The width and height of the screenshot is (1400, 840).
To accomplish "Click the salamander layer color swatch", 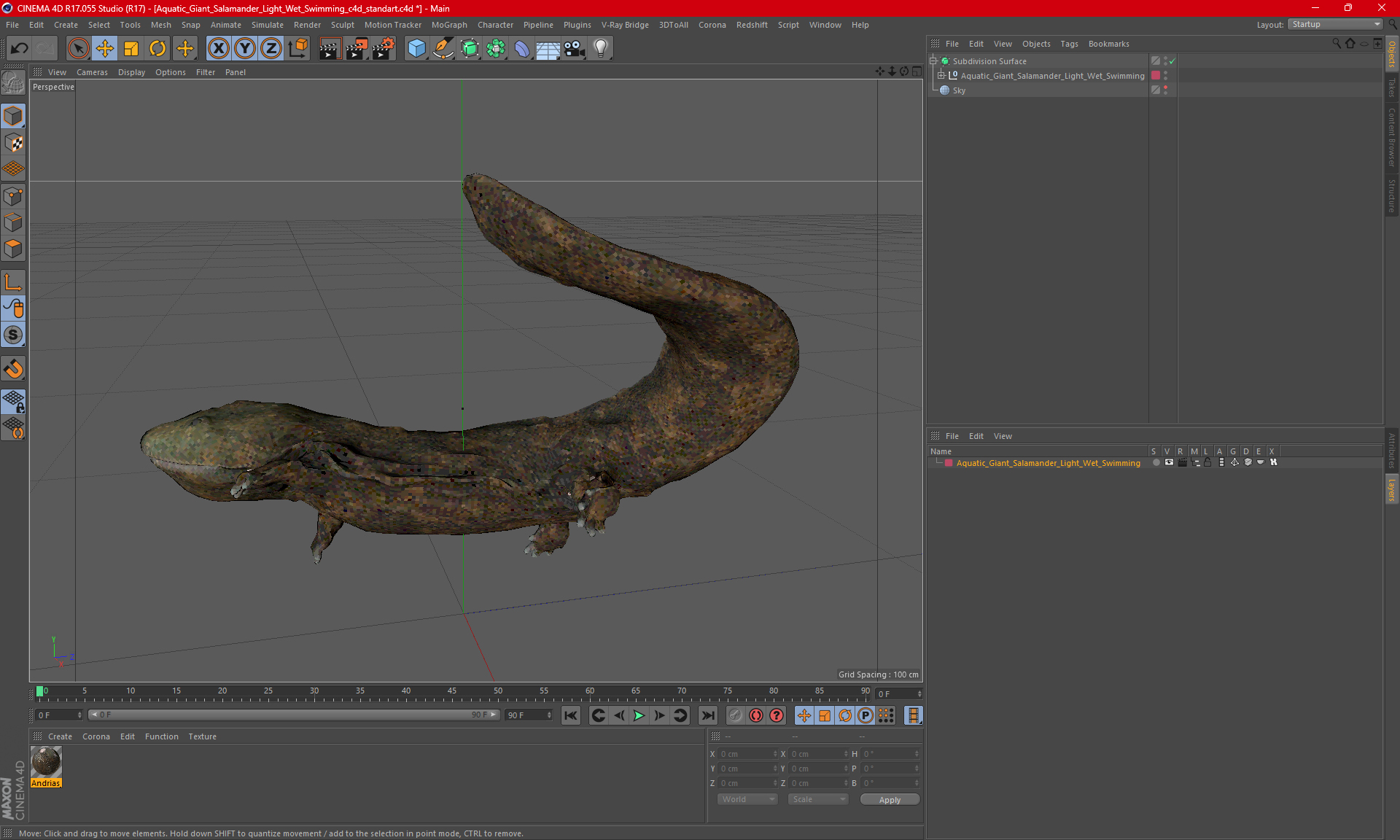I will 949,463.
